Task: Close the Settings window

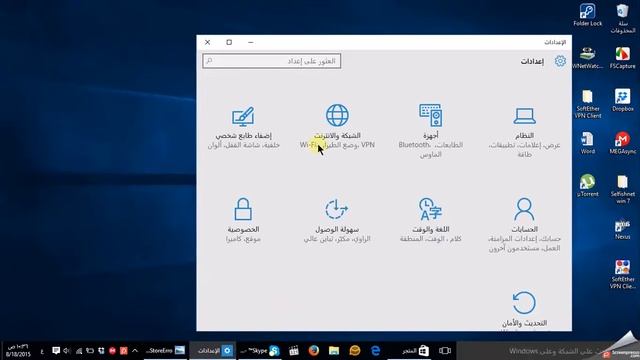Action: coord(207,42)
